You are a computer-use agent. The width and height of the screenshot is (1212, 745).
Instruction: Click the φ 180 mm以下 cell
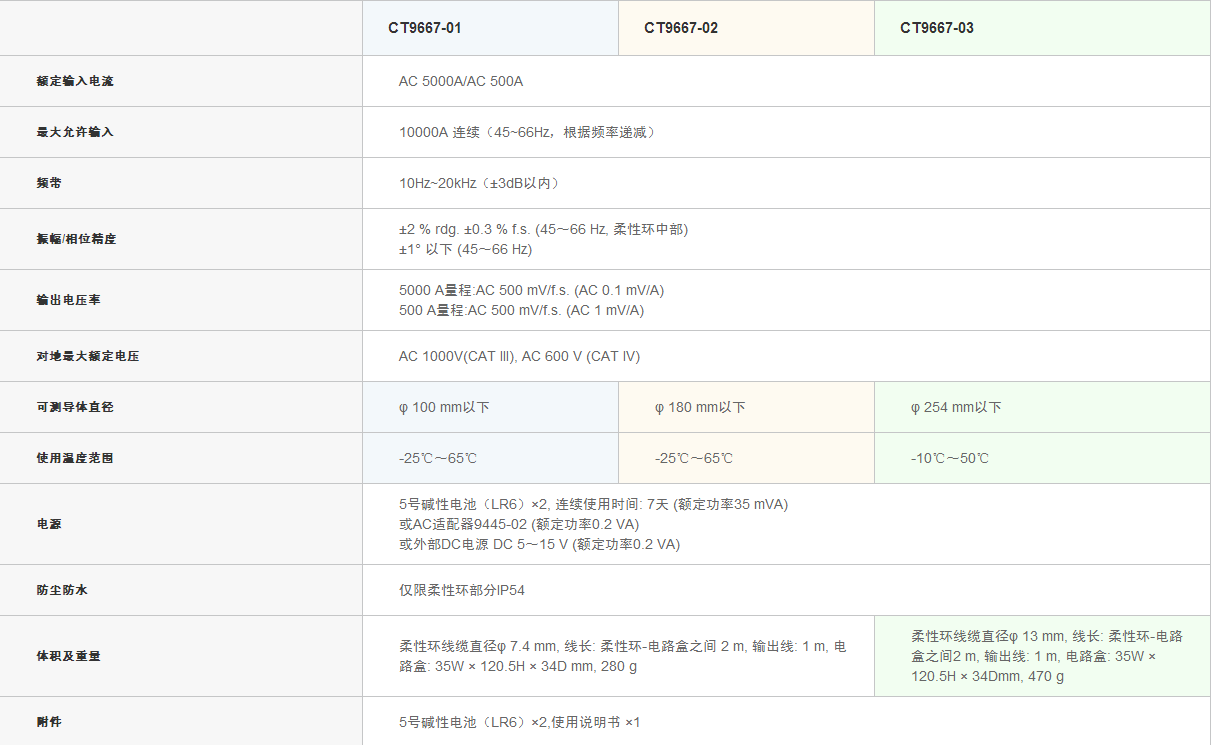point(700,408)
